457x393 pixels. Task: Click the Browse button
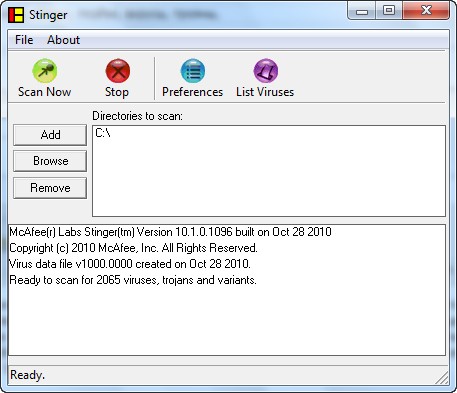pyautogui.click(x=50, y=161)
